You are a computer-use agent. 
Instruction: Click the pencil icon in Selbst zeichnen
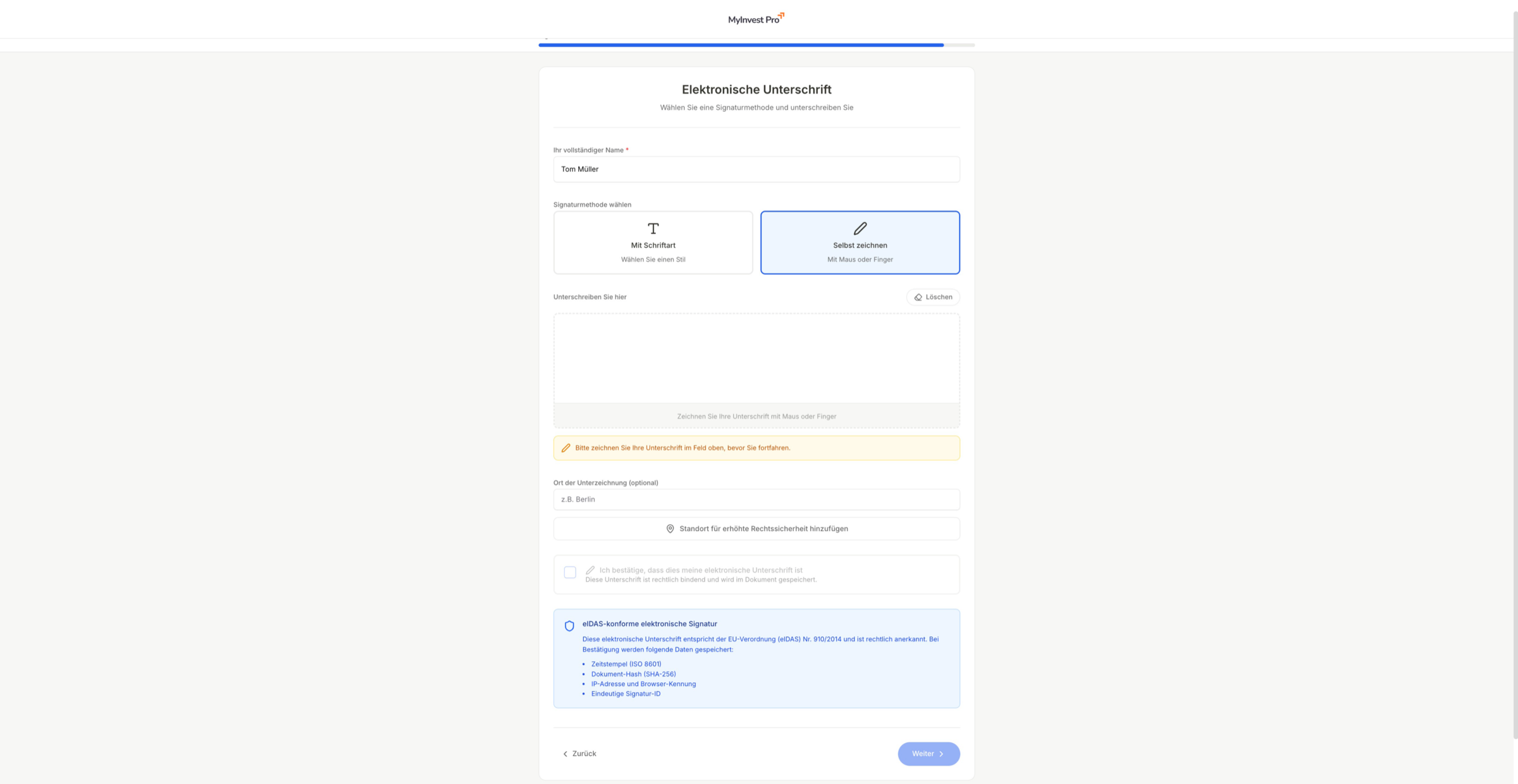[860, 228]
